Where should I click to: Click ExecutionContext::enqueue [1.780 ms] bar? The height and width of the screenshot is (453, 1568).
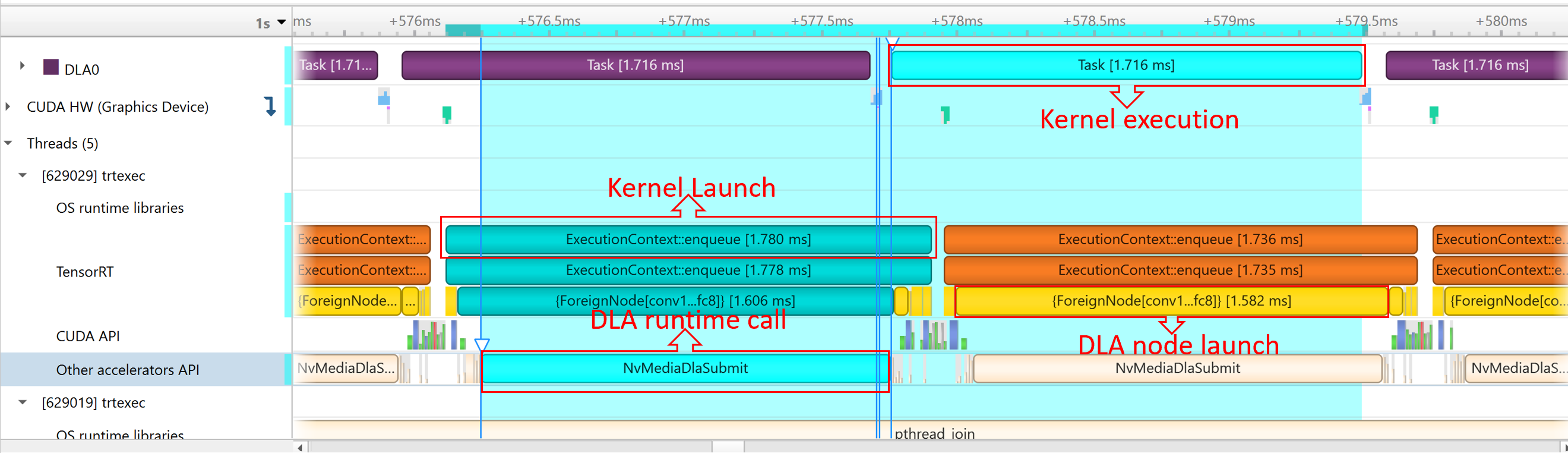[688, 240]
